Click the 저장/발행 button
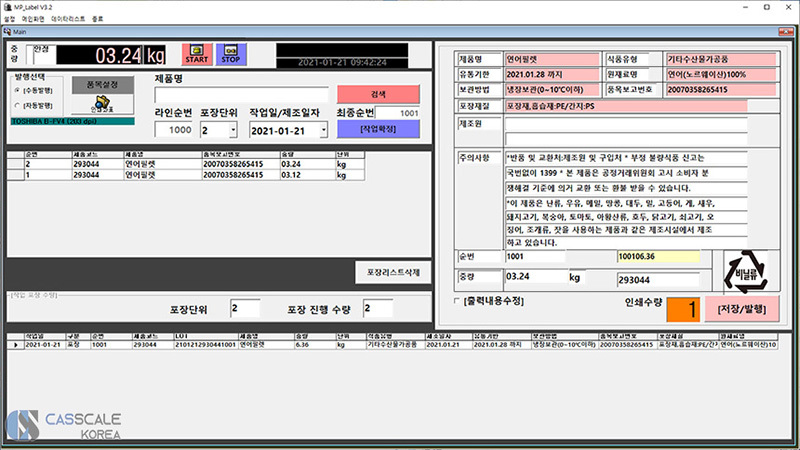The width and height of the screenshot is (800, 450). pyautogui.click(x=743, y=308)
